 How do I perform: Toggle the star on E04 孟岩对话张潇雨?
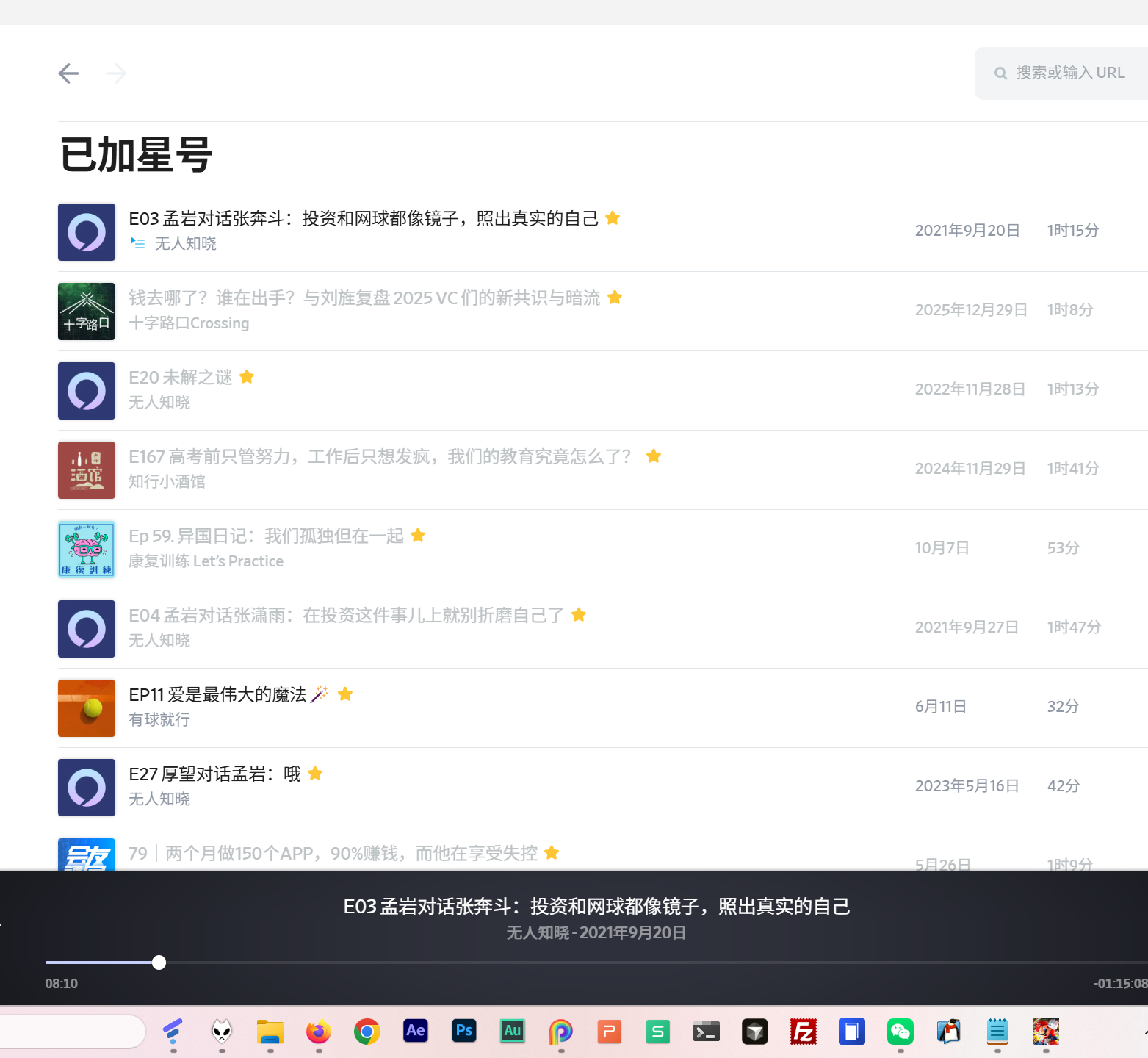point(579,614)
